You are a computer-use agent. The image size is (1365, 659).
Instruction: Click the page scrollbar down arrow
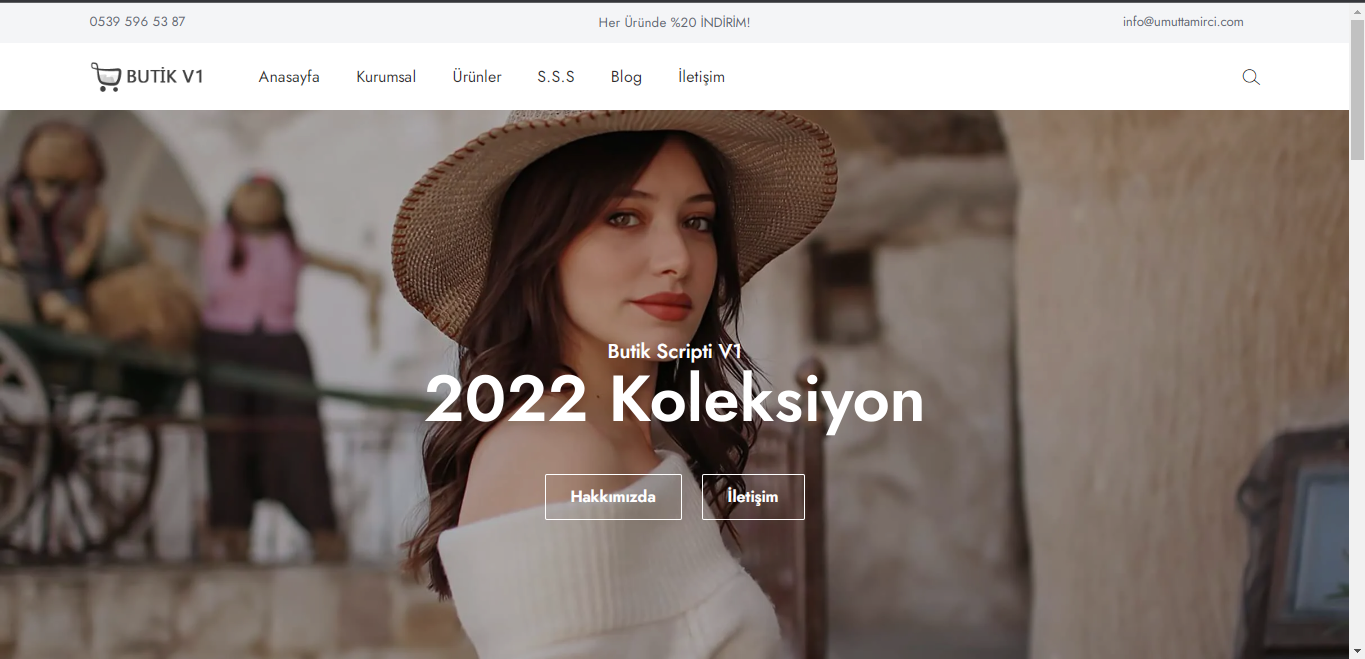point(1357,651)
